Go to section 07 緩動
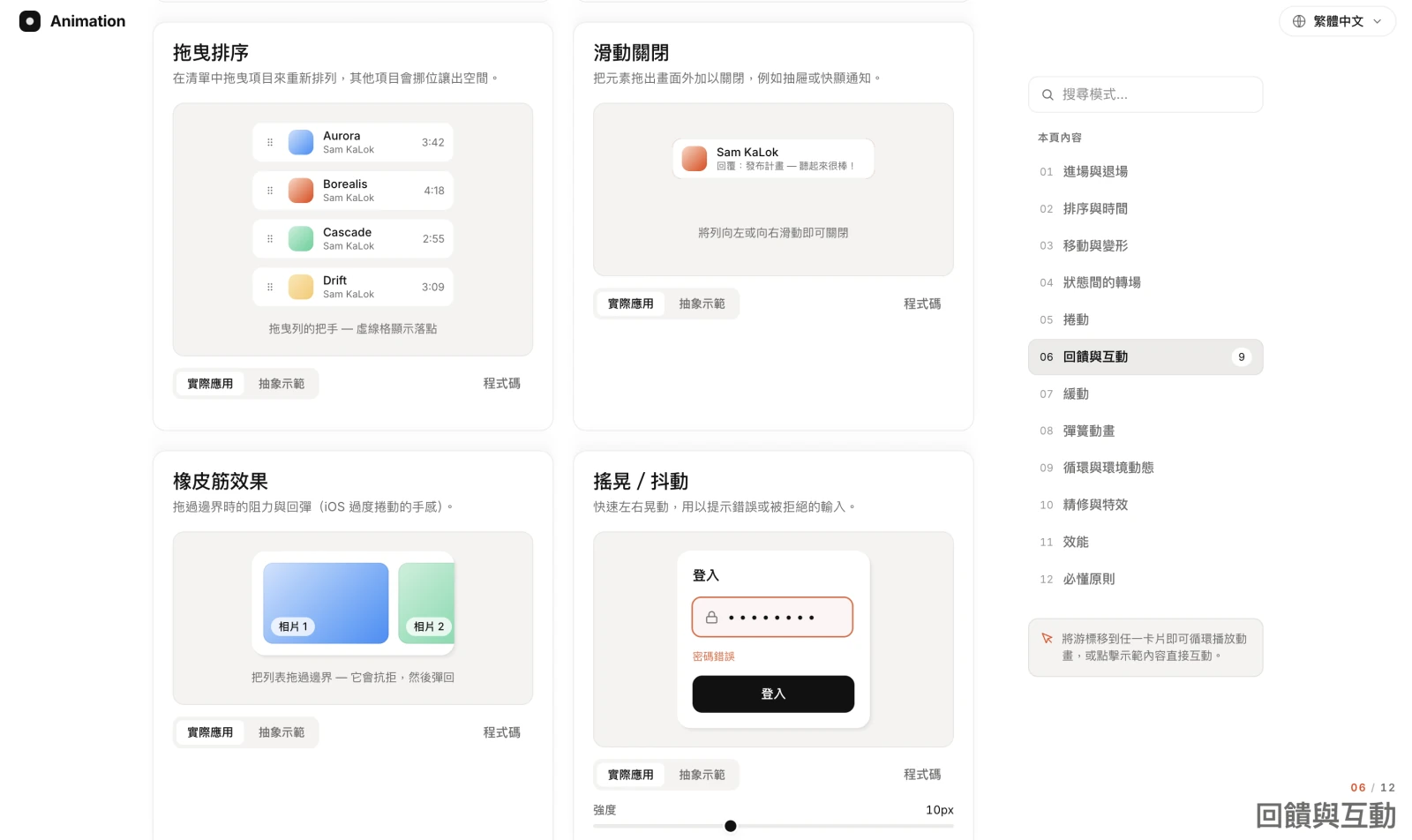Image resolution: width=1412 pixels, height=840 pixels. coord(1145,394)
